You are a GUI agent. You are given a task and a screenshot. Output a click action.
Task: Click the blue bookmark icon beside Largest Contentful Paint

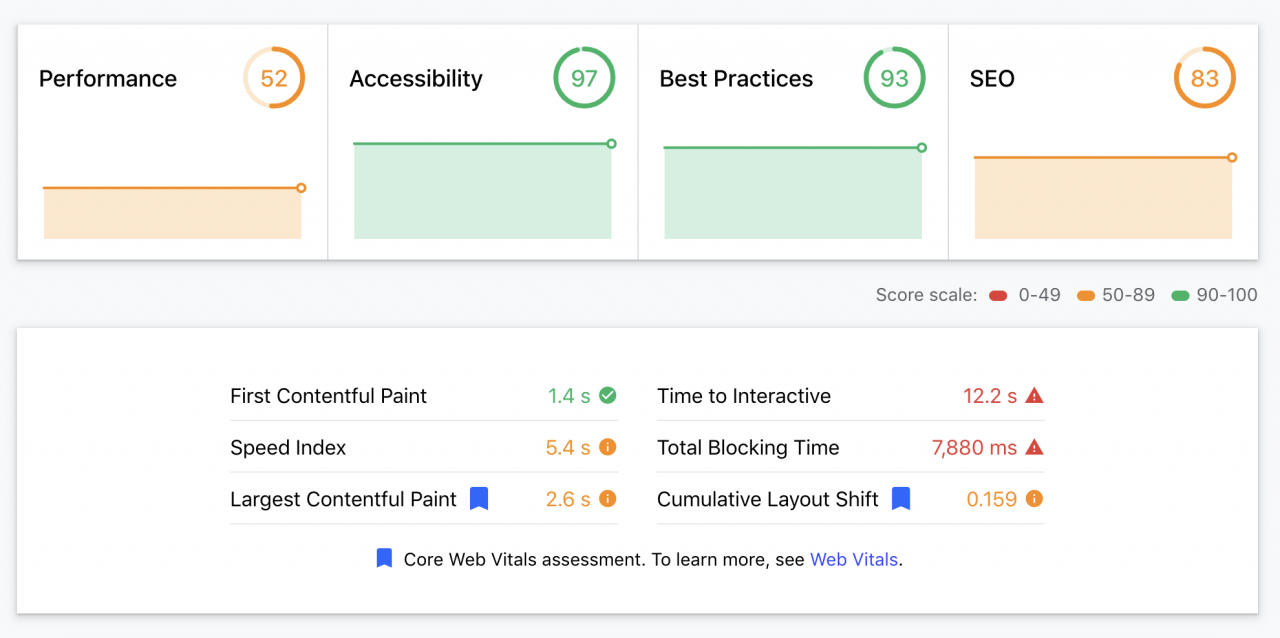pos(479,498)
